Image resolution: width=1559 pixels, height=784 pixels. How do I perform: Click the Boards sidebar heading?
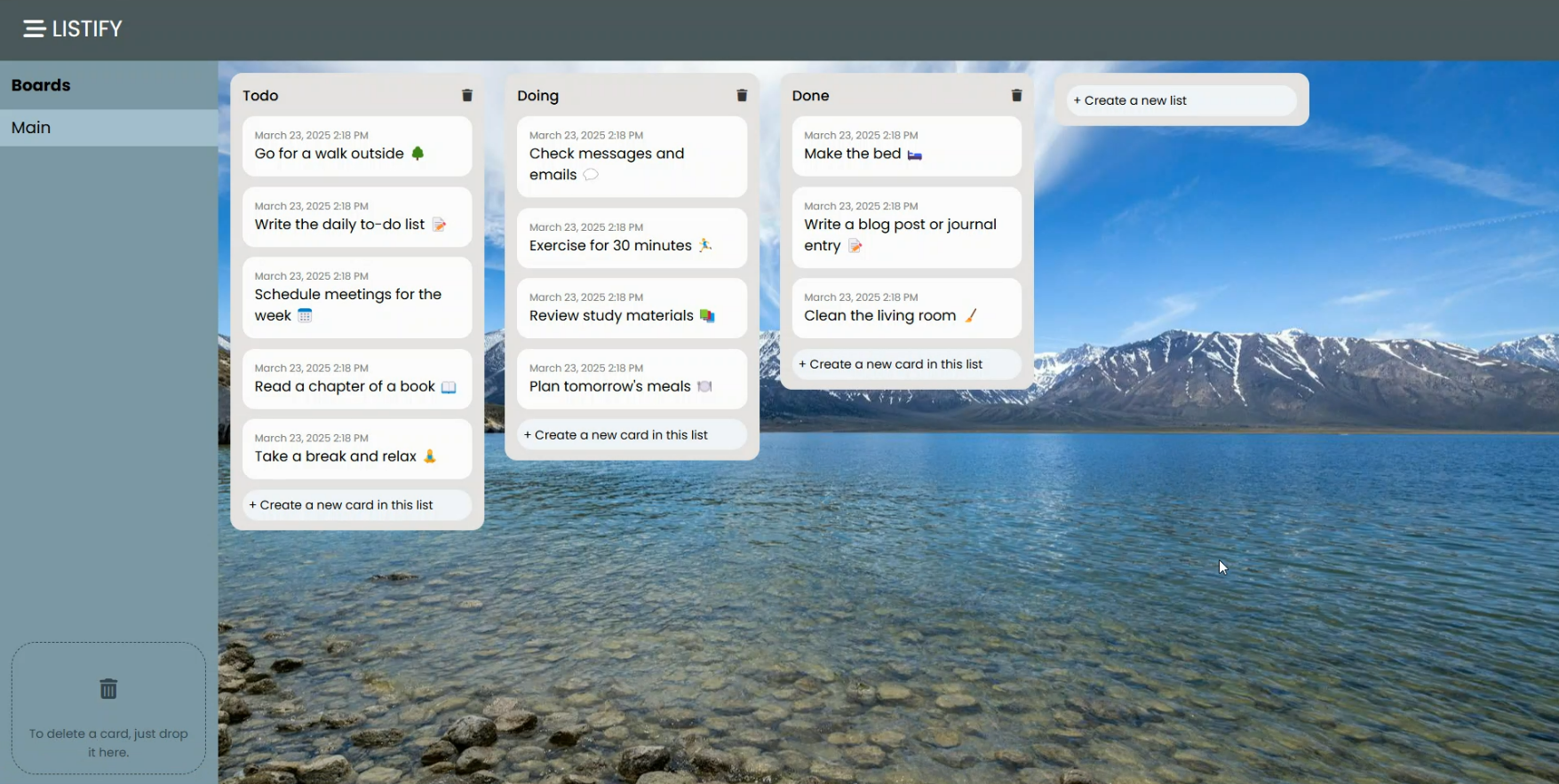coord(41,85)
